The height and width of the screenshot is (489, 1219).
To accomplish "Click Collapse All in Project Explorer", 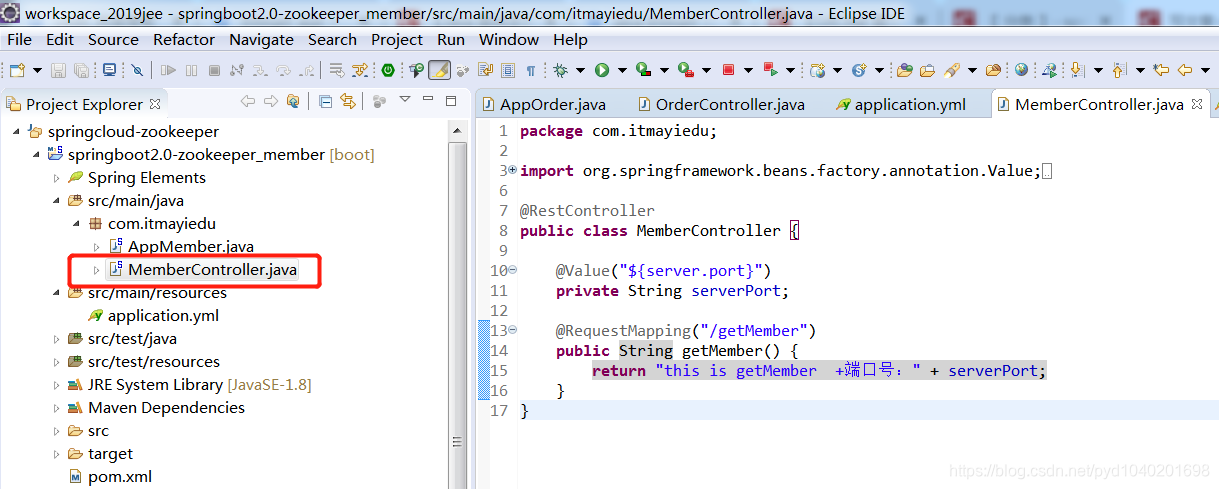I will (x=325, y=101).
